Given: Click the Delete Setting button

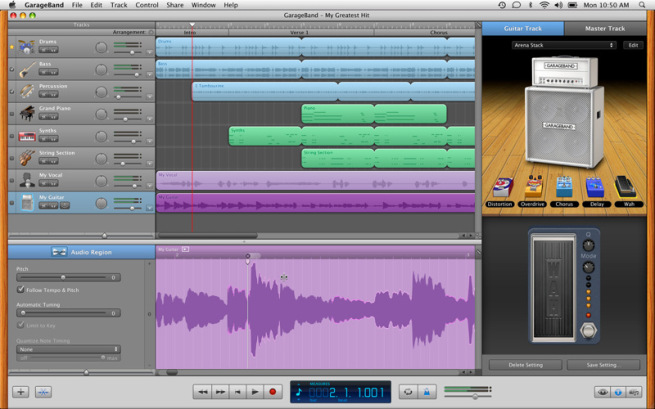Looking at the screenshot, I should (525, 365).
